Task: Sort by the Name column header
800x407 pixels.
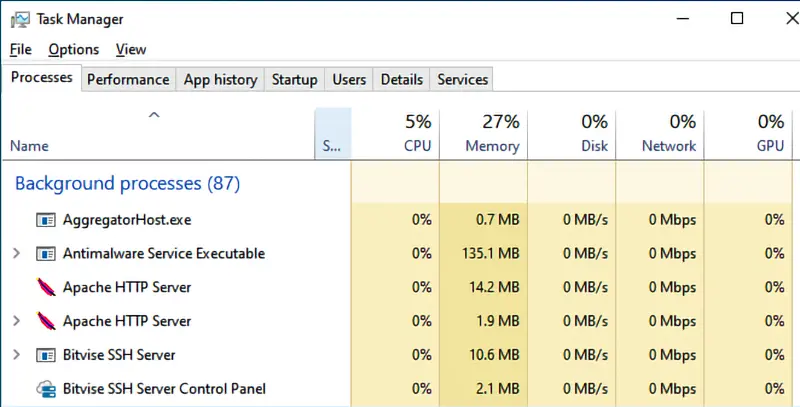Action: point(158,134)
